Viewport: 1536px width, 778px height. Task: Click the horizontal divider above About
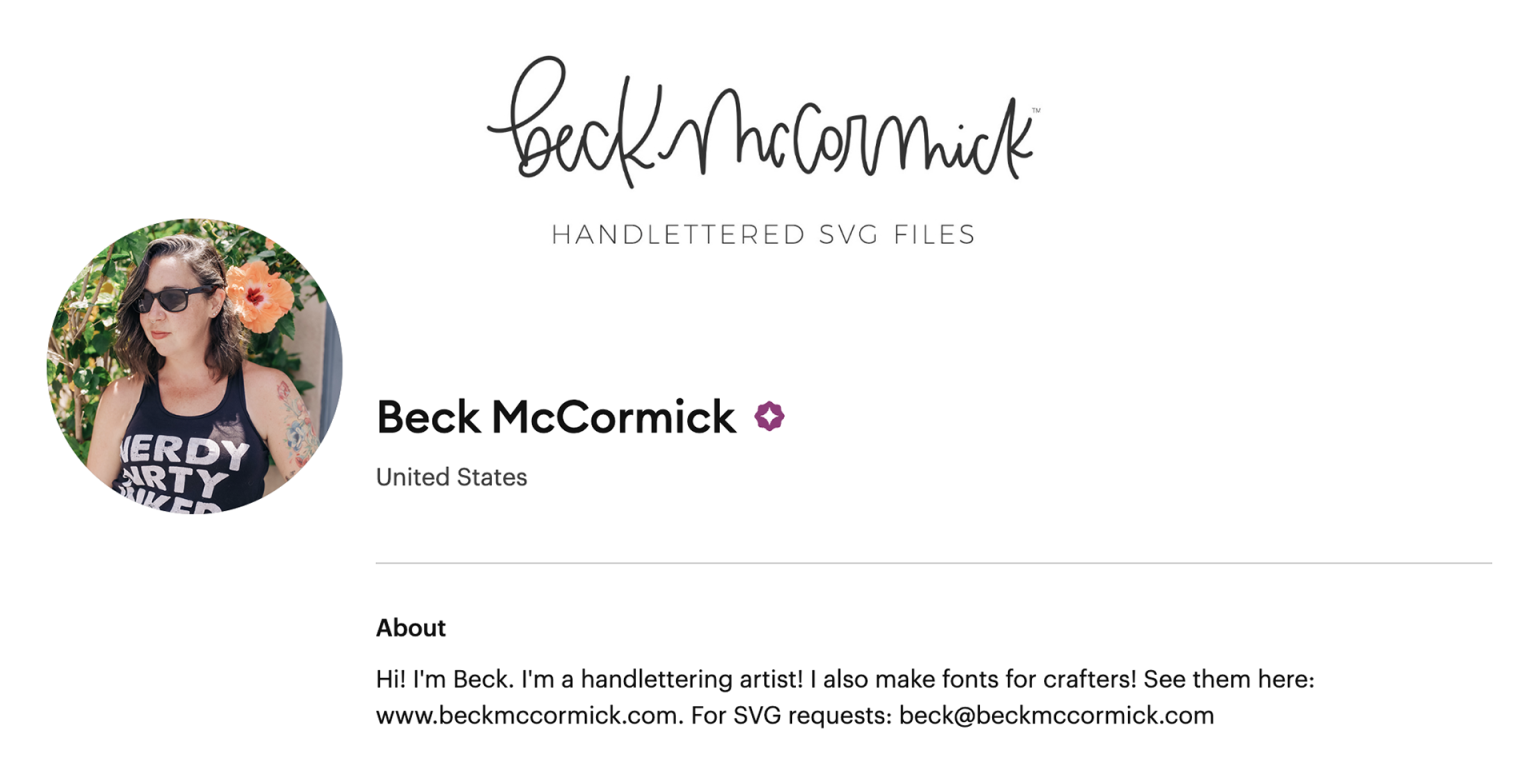[933, 563]
